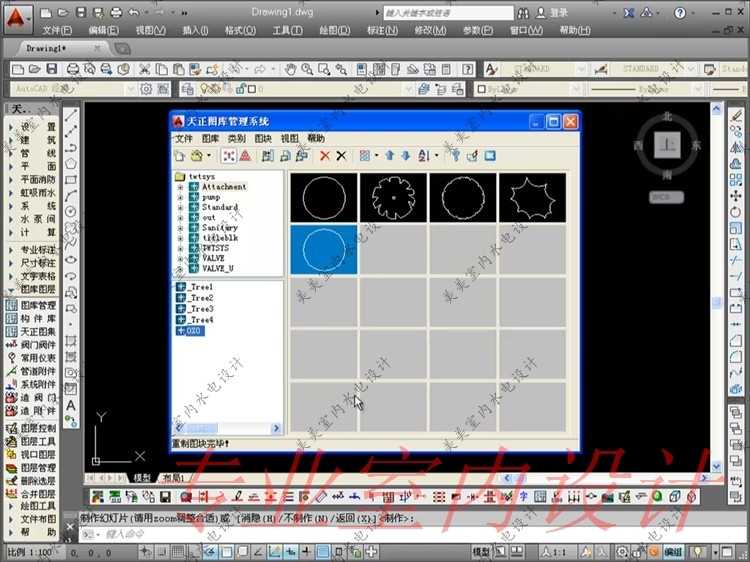Select the Line tool in the draw toolbar

coord(71,115)
